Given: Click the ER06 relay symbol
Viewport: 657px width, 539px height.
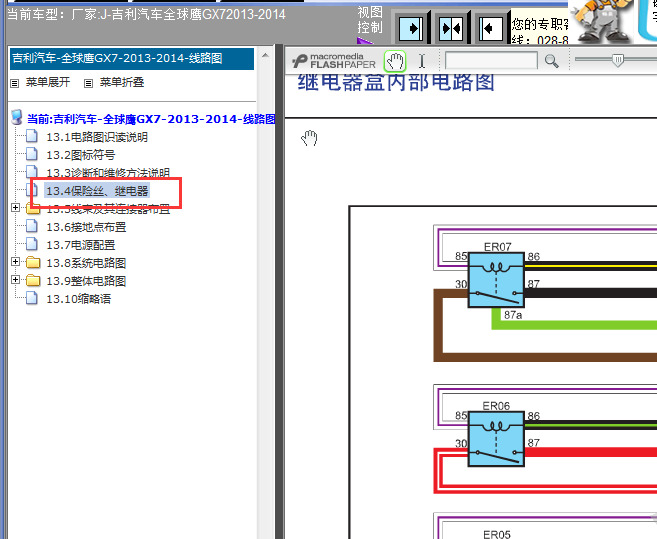Looking at the screenshot, I should tap(496, 439).
